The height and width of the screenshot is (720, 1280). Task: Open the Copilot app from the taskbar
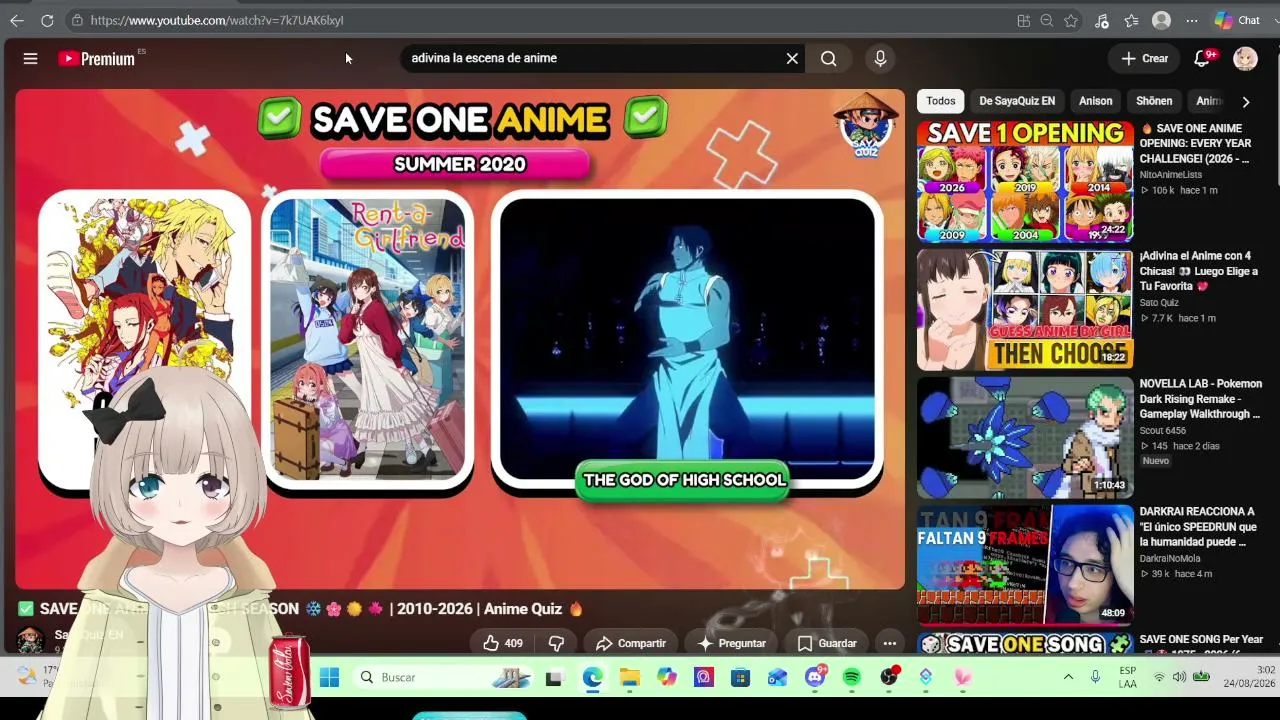point(666,678)
